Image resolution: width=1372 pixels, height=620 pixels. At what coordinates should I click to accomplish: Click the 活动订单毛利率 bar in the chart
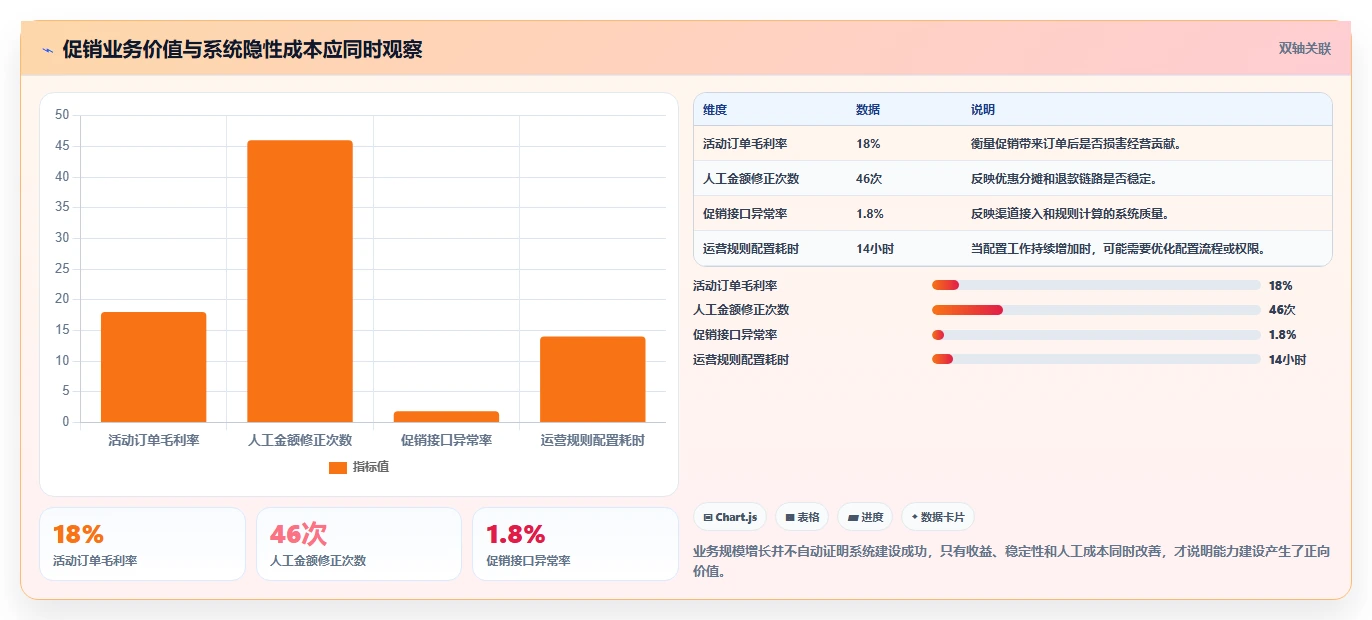click(153, 367)
